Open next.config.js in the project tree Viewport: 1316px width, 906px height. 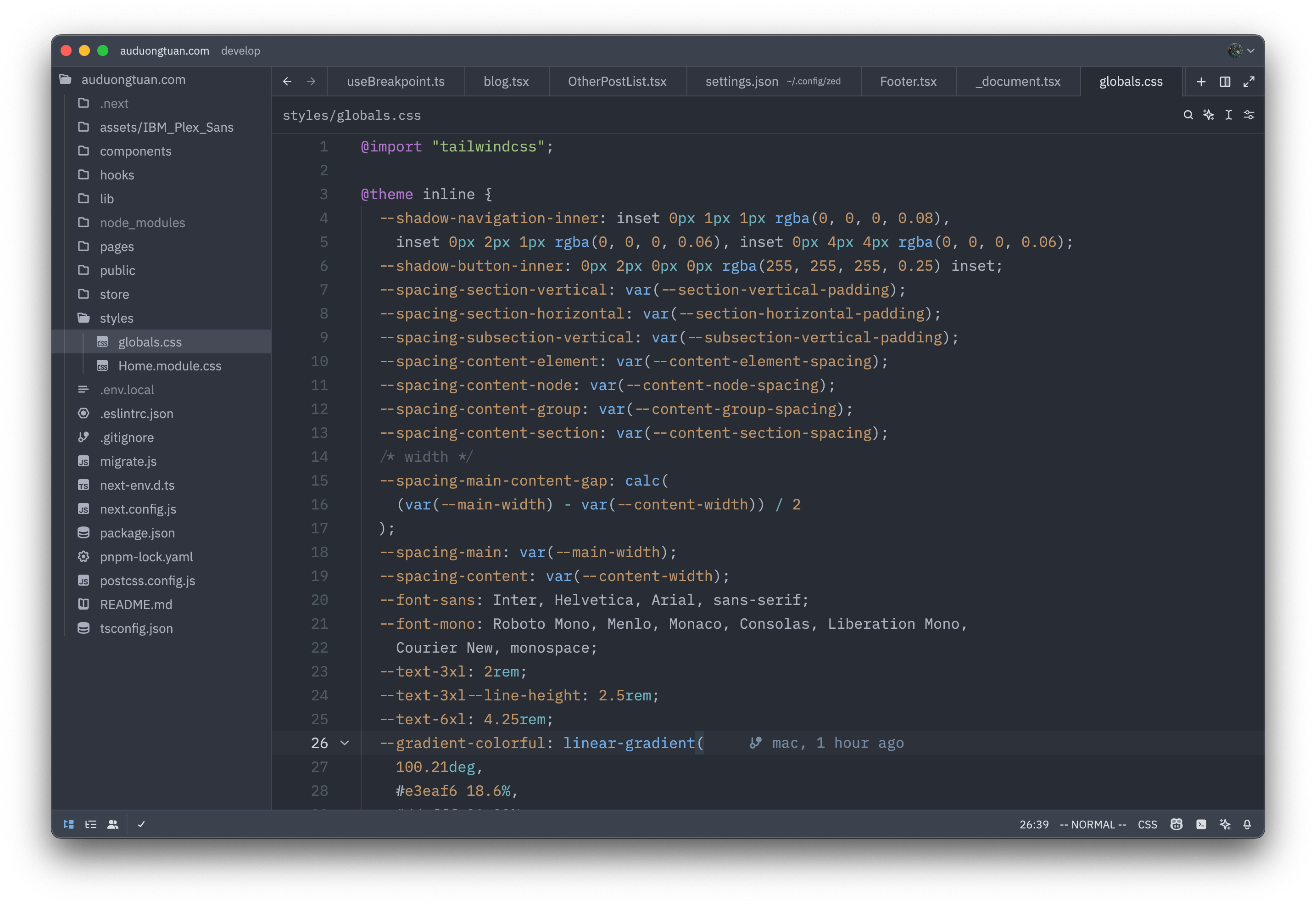161,509
